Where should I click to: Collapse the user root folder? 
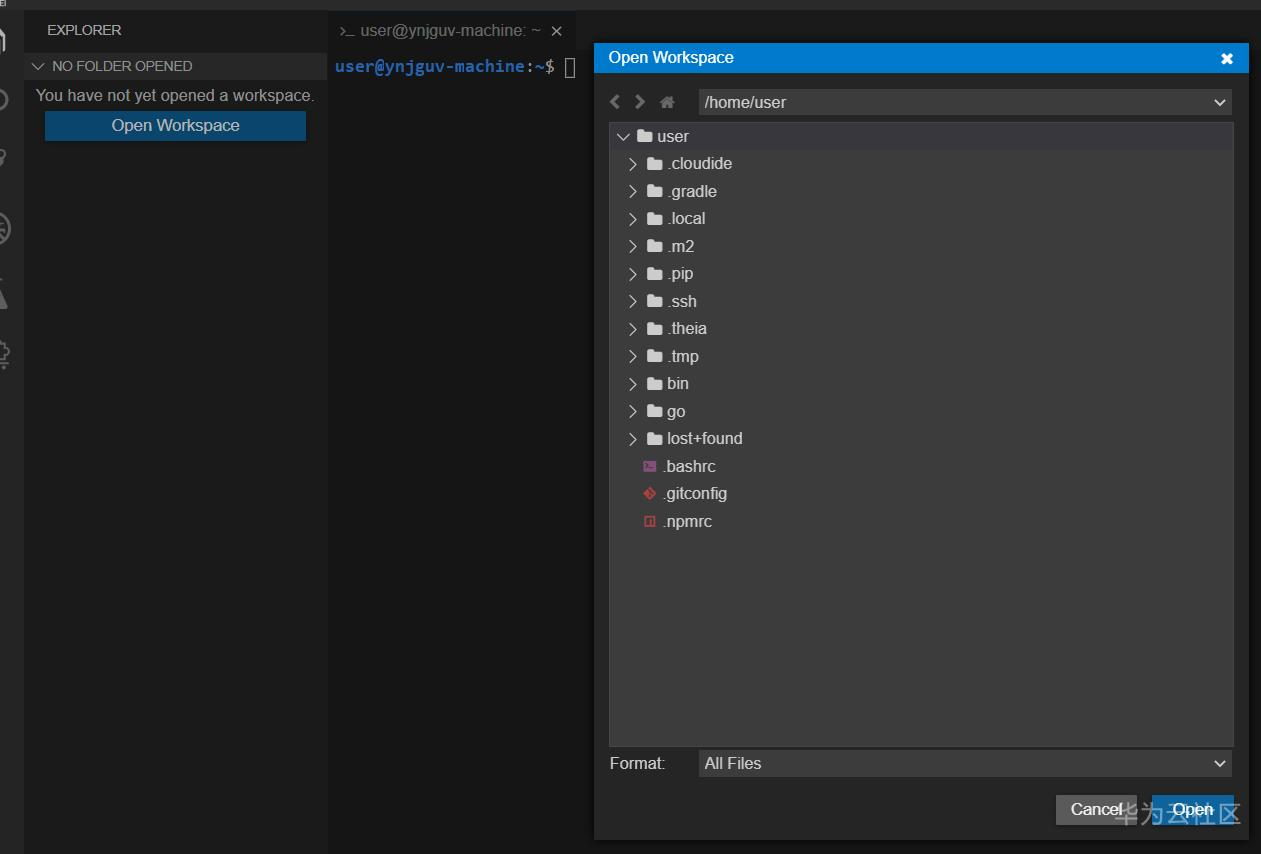pos(624,136)
